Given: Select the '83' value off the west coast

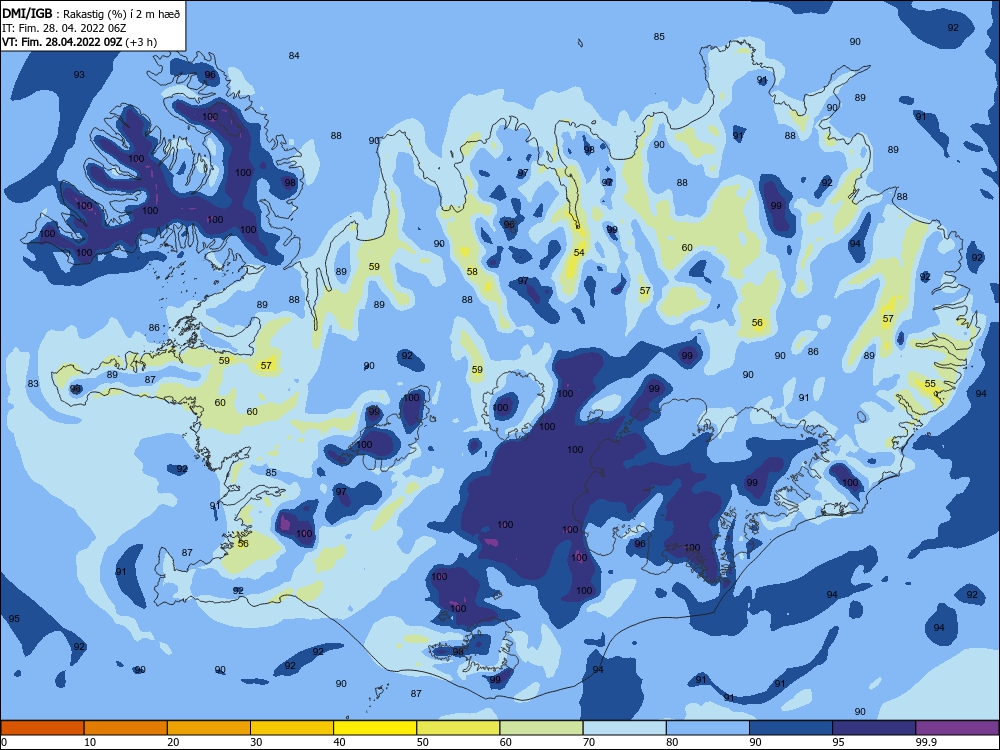Looking at the screenshot, I should pos(33,384).
